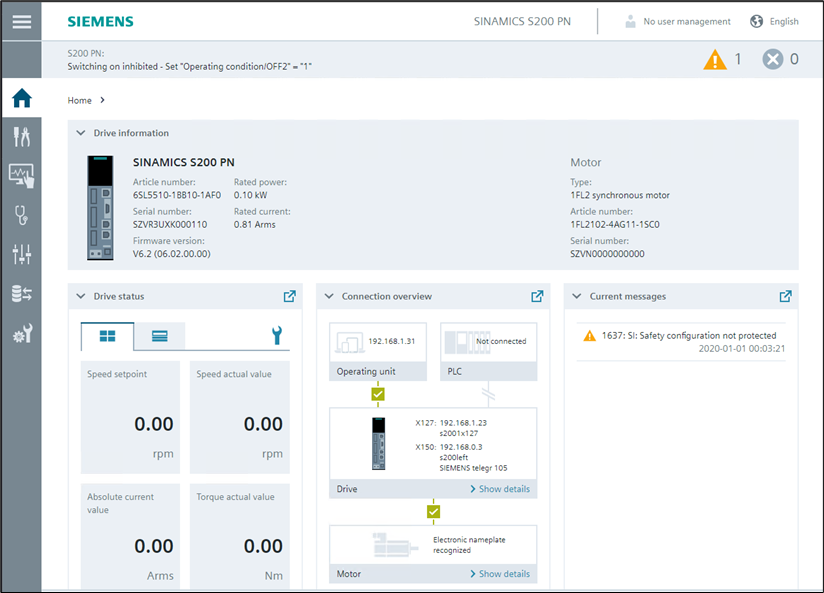Collapse the Connection overview panel
Image resolution: width=824 pixels, height=593 pixels.
coord(329,297)
